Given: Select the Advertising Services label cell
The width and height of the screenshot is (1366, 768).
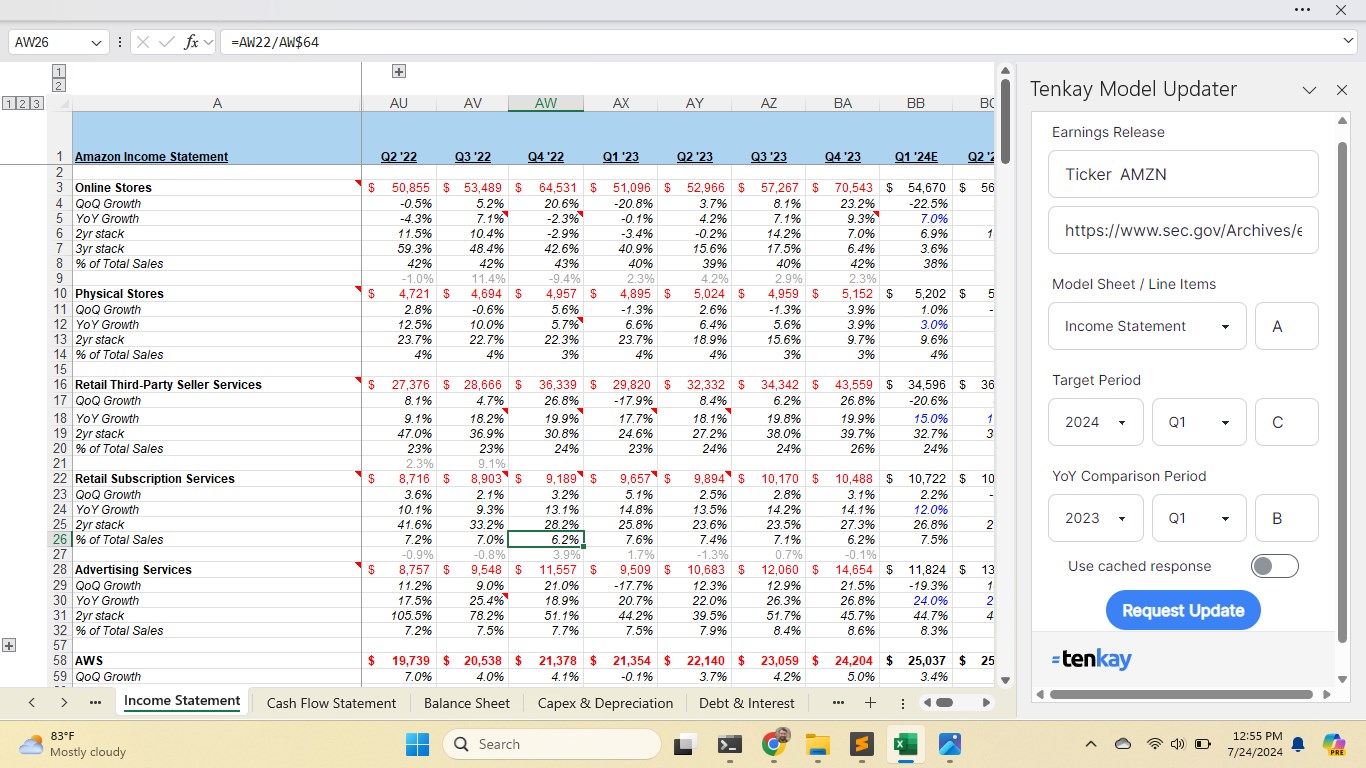Looking at the screenshot, I should [217, 570].
